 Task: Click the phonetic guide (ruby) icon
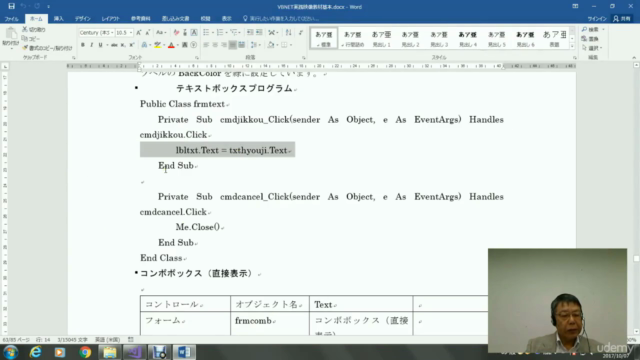click(185, 33)
